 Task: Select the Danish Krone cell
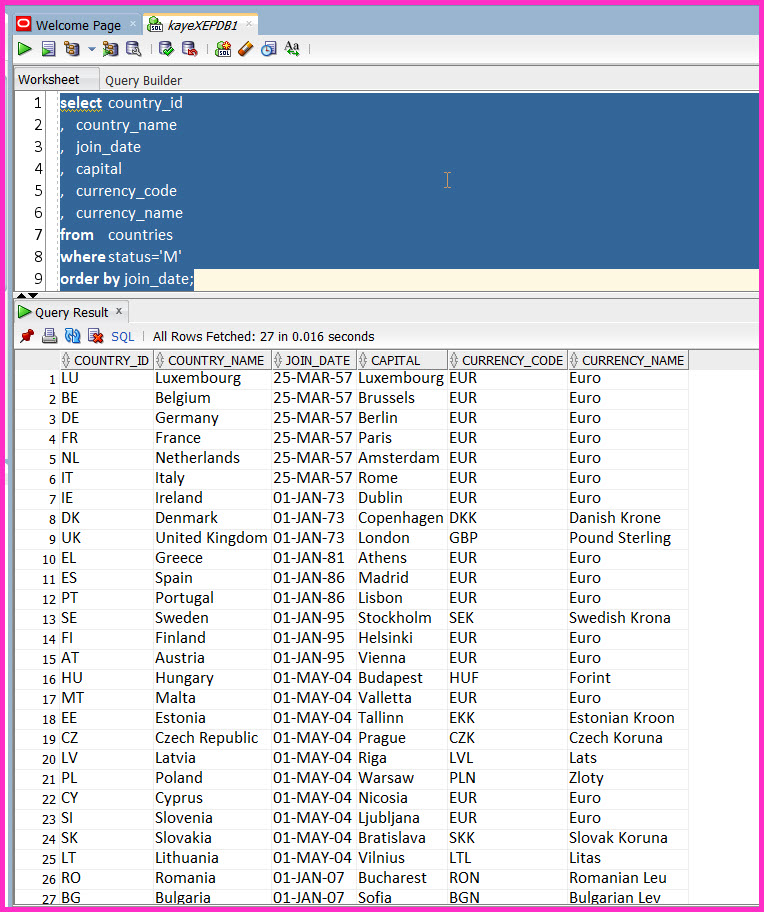[628, 518]
